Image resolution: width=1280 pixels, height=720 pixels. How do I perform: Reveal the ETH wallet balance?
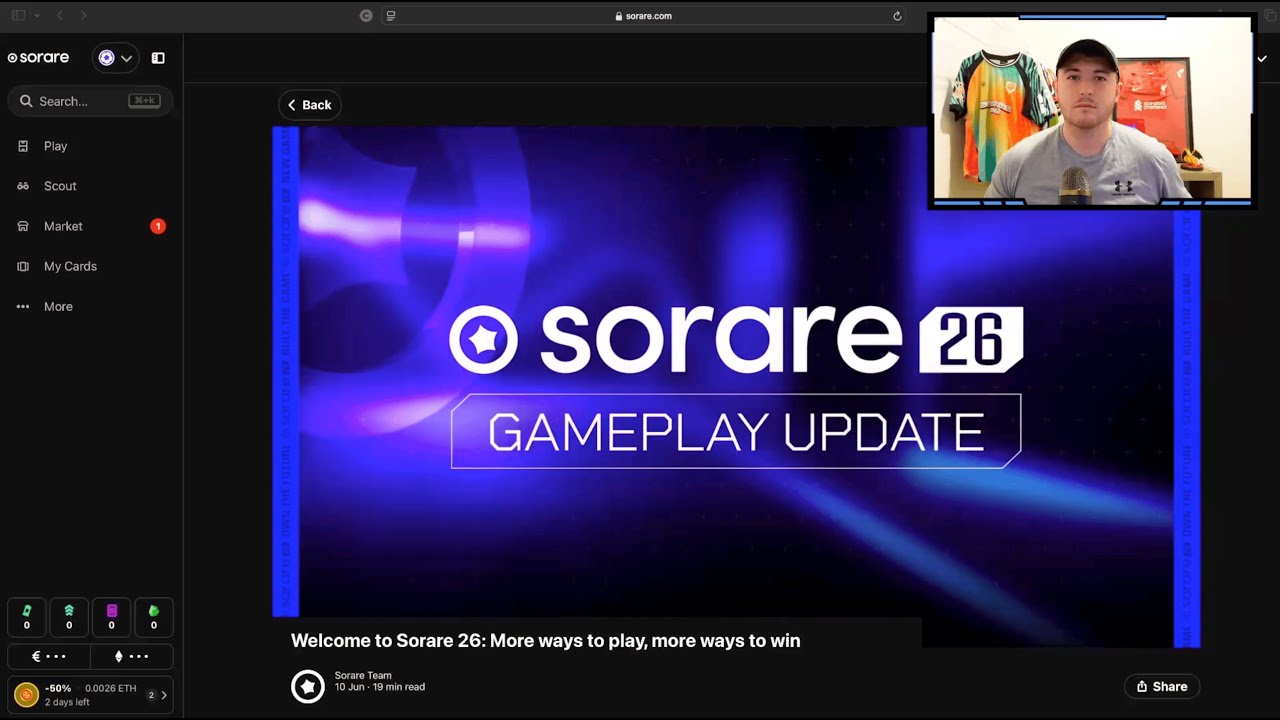point(131,657)
